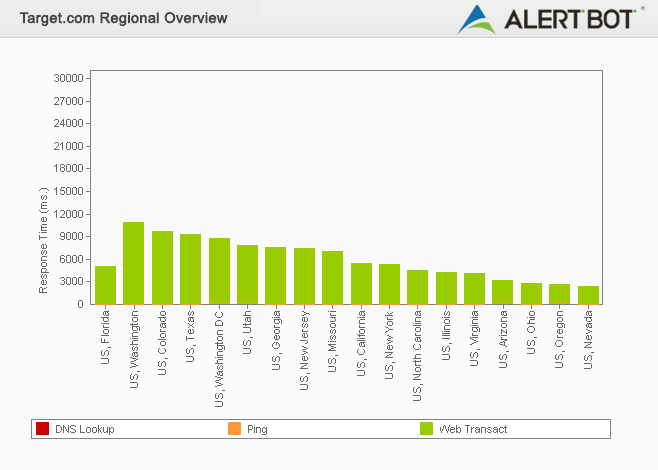The image size is (658, 470).
Task: Click the US, Utah bar
Action: (x=247, y=275)
